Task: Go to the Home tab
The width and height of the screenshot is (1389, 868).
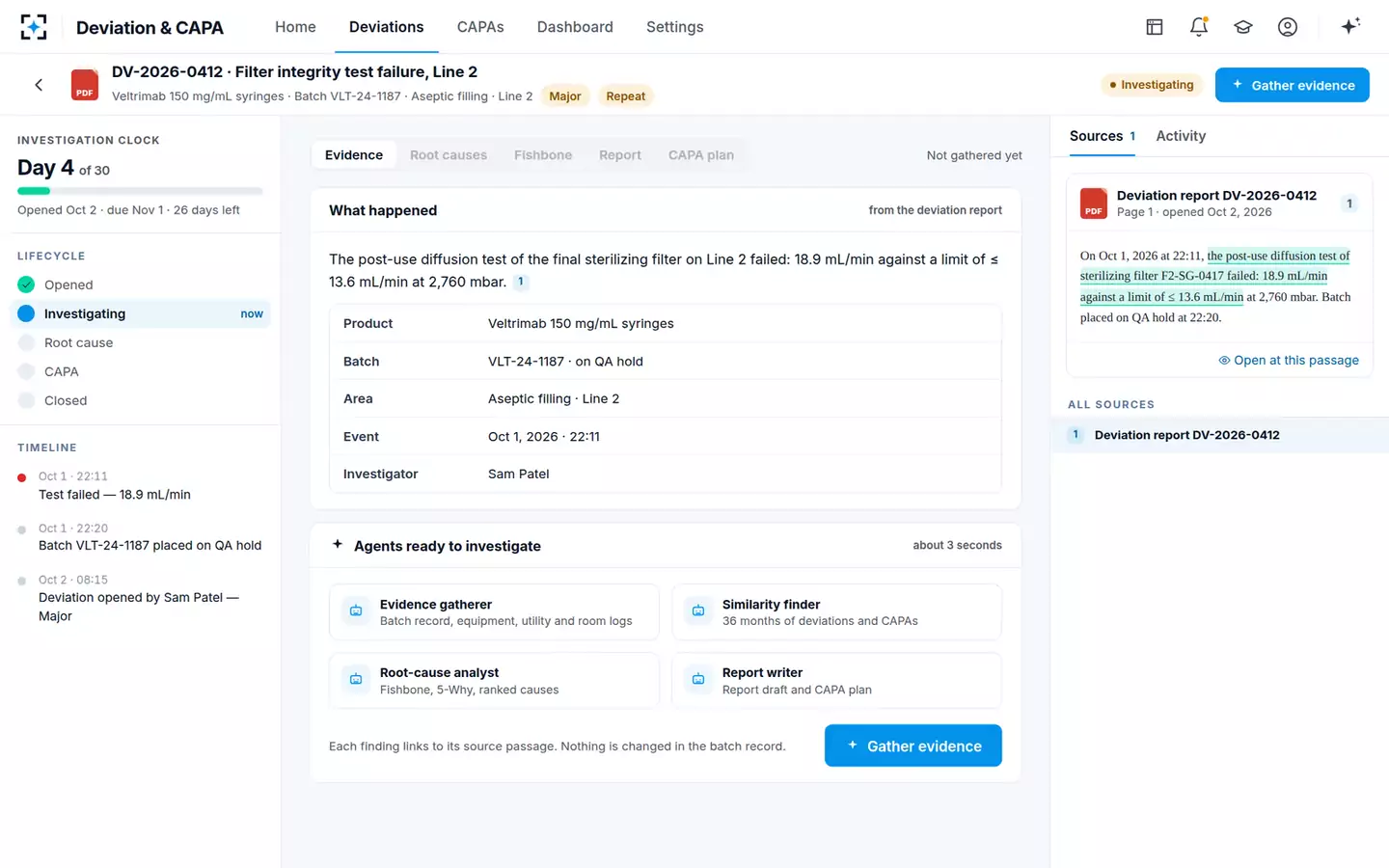Action: tap(295, 27)
